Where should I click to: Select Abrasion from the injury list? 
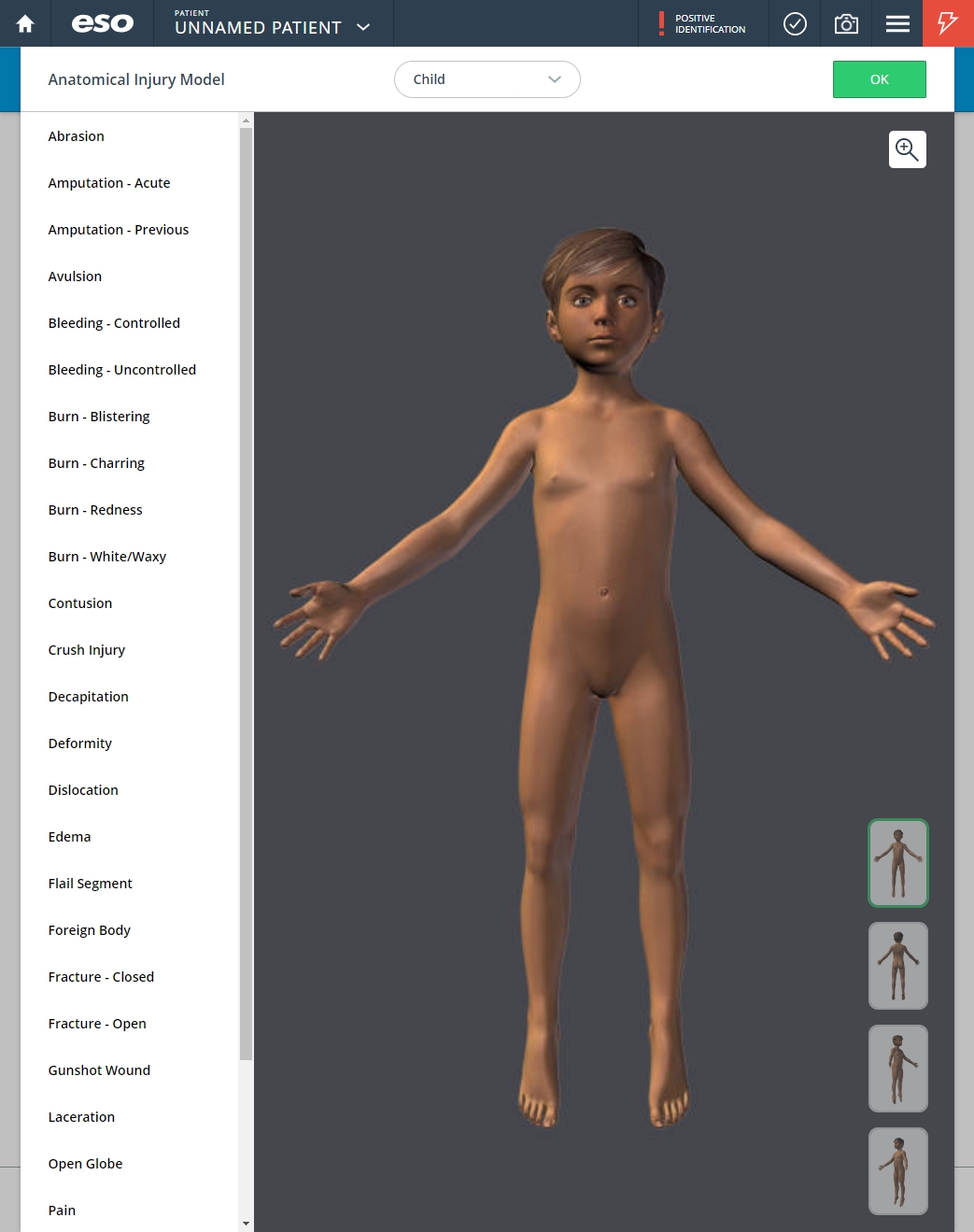tap(77, 136)
